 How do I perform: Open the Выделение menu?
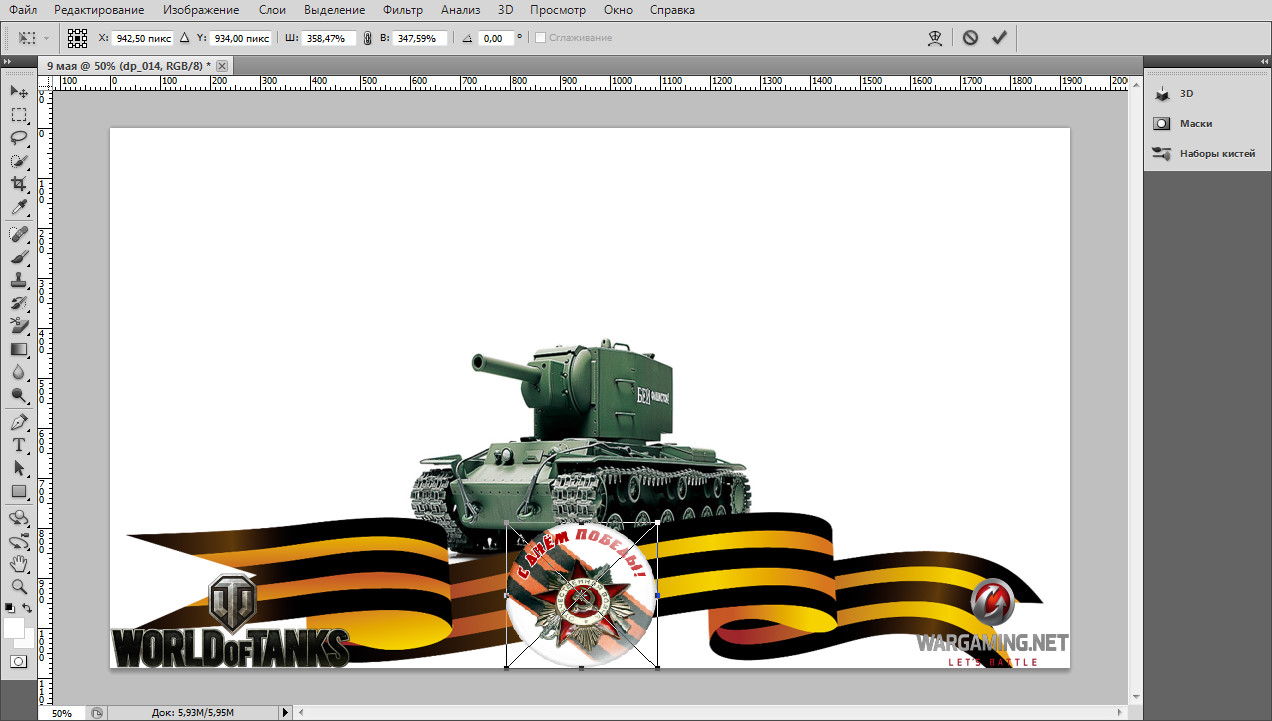point(333,10)
